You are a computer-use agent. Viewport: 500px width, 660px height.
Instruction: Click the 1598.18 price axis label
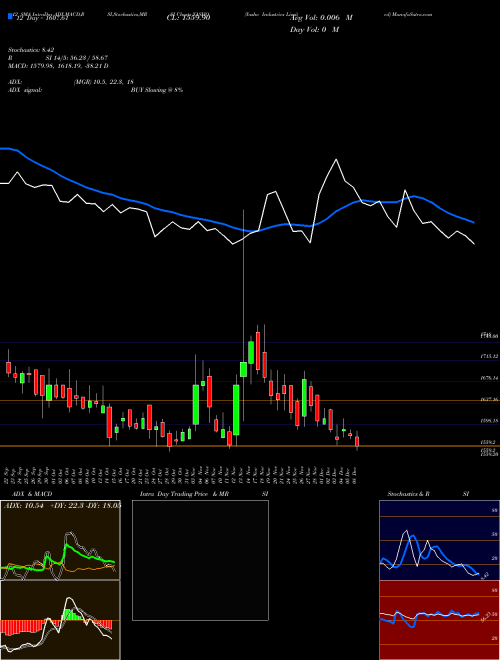tap(489, 420)
